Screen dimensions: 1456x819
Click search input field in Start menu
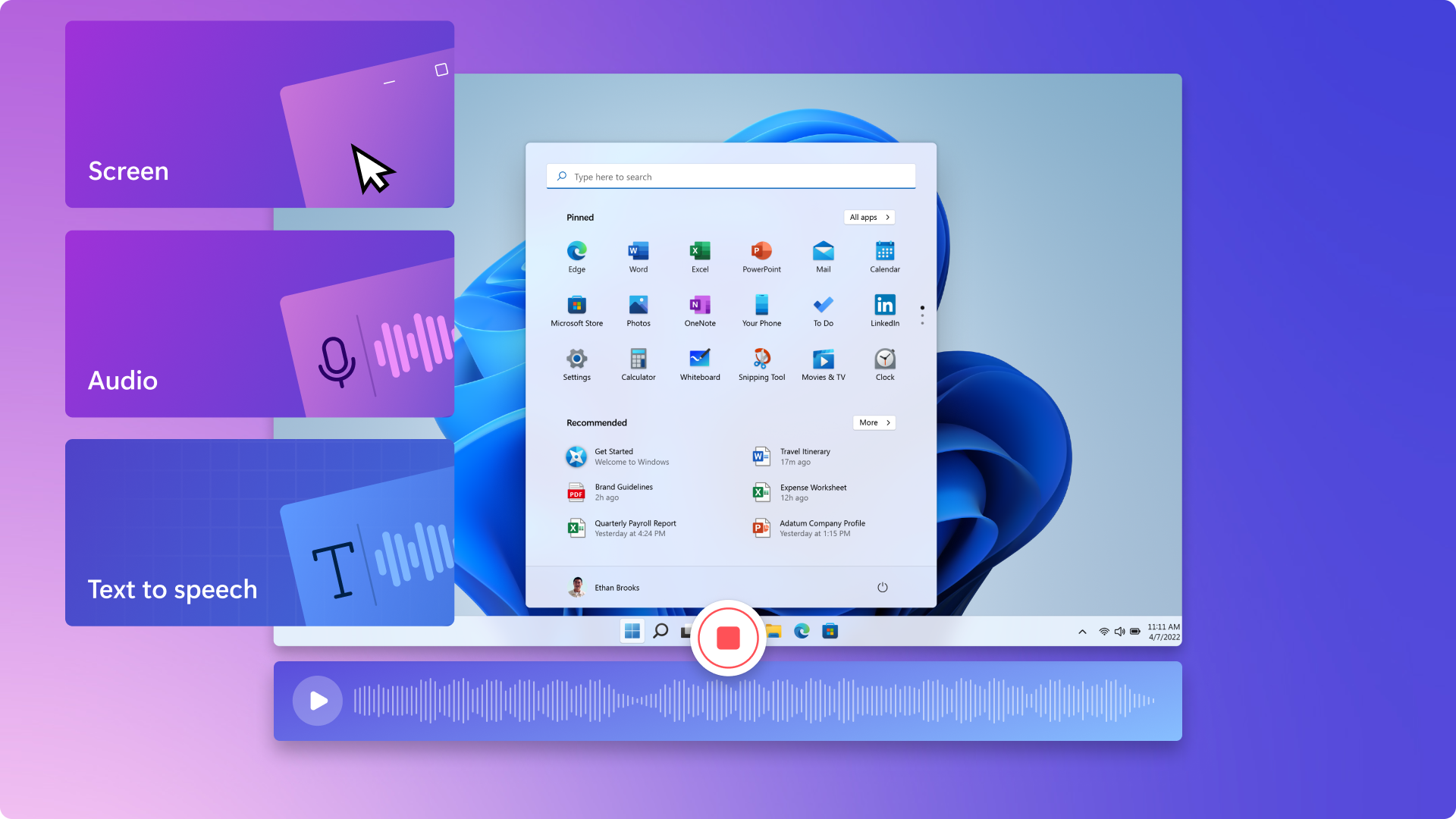pos(730,177)
